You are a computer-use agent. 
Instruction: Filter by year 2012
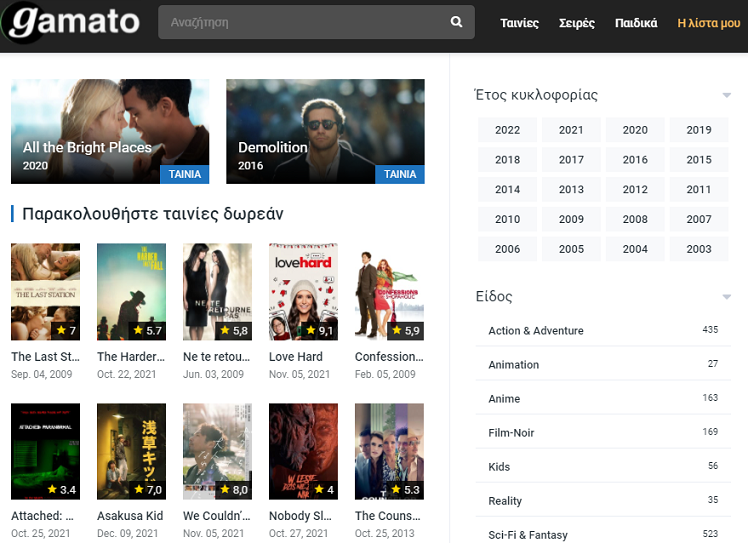pos(635,189)
